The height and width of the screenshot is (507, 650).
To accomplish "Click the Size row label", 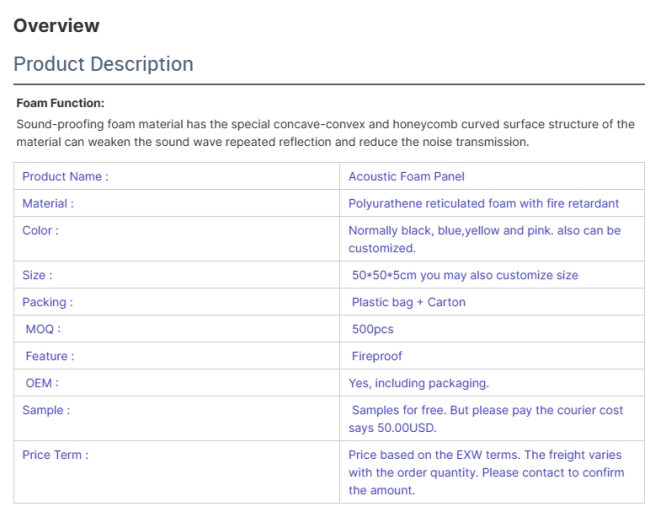I will (37, 275).
